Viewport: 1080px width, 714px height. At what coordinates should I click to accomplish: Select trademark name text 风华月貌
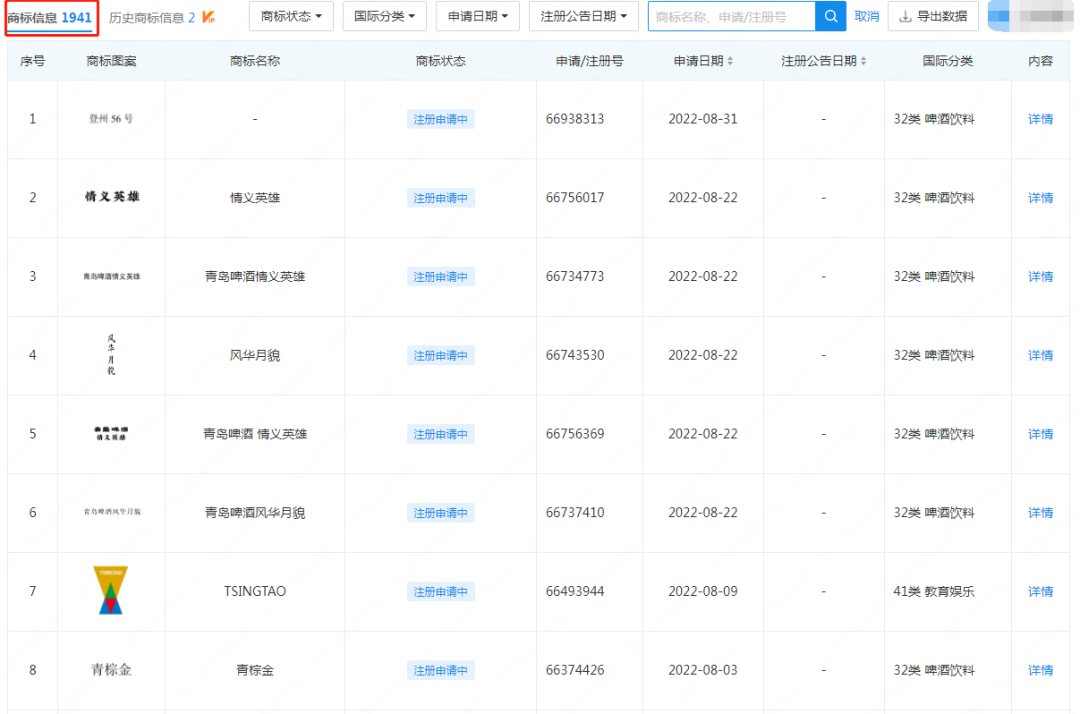[255, 355]
